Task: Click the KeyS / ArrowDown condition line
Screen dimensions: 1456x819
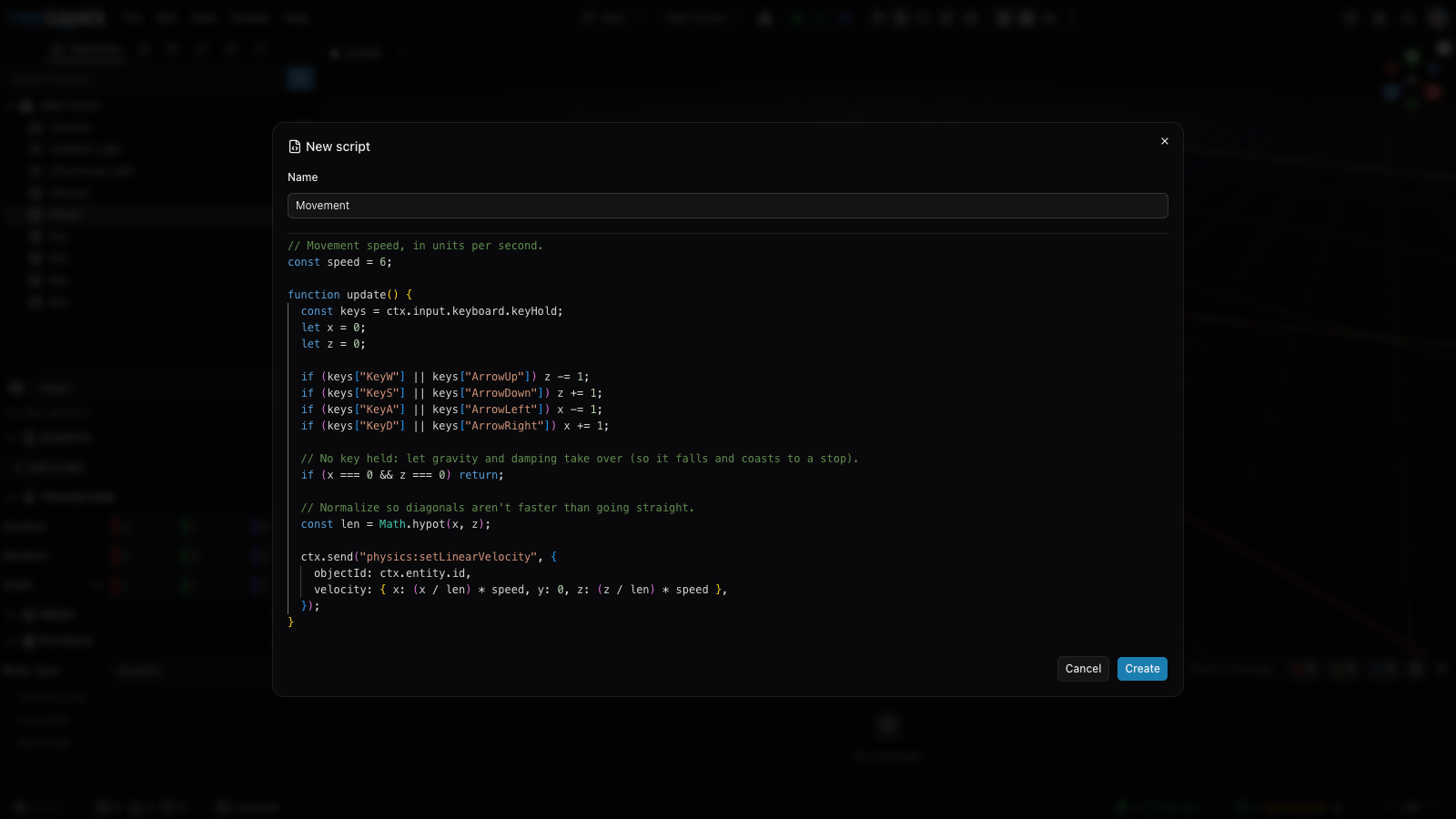Action: click(451, 393)
